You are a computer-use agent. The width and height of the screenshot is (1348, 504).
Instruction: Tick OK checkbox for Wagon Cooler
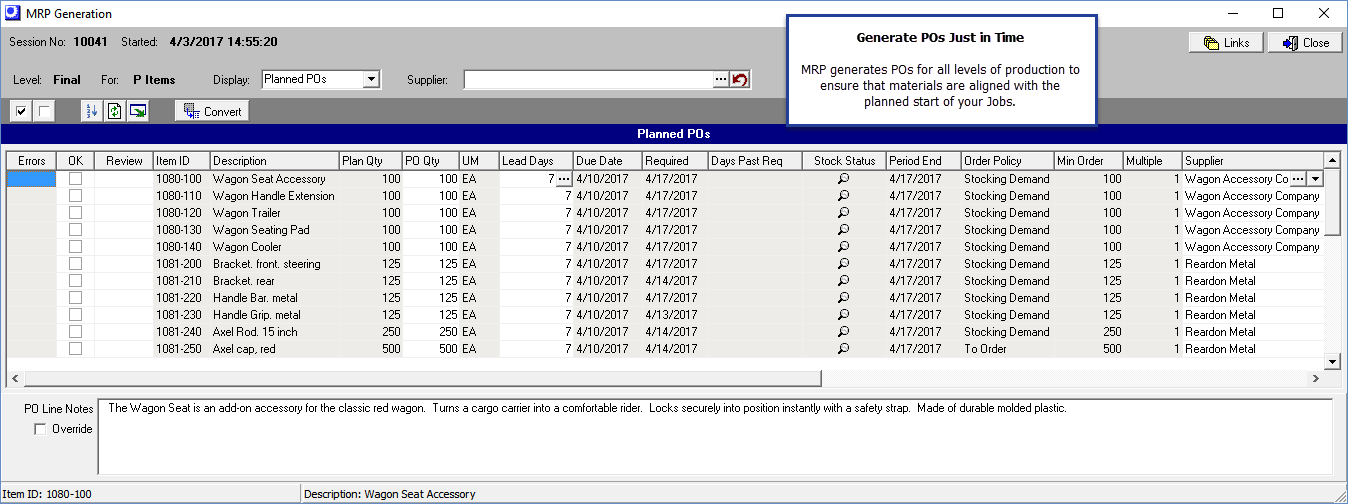point(75,247)
